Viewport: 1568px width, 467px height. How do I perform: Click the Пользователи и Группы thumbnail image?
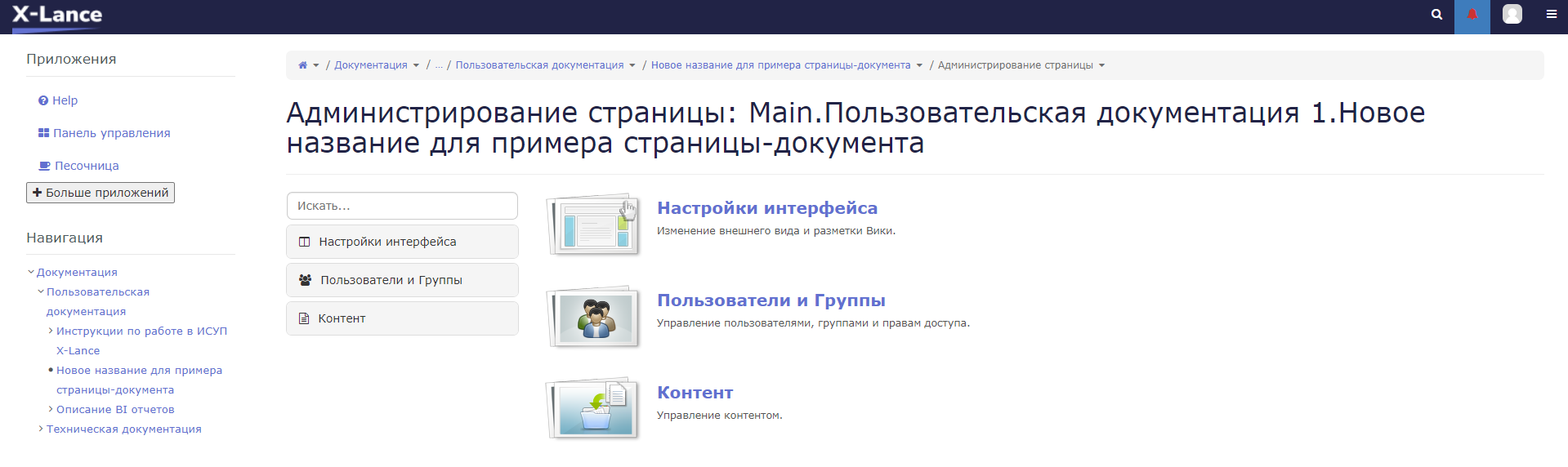tap(594, 318)
